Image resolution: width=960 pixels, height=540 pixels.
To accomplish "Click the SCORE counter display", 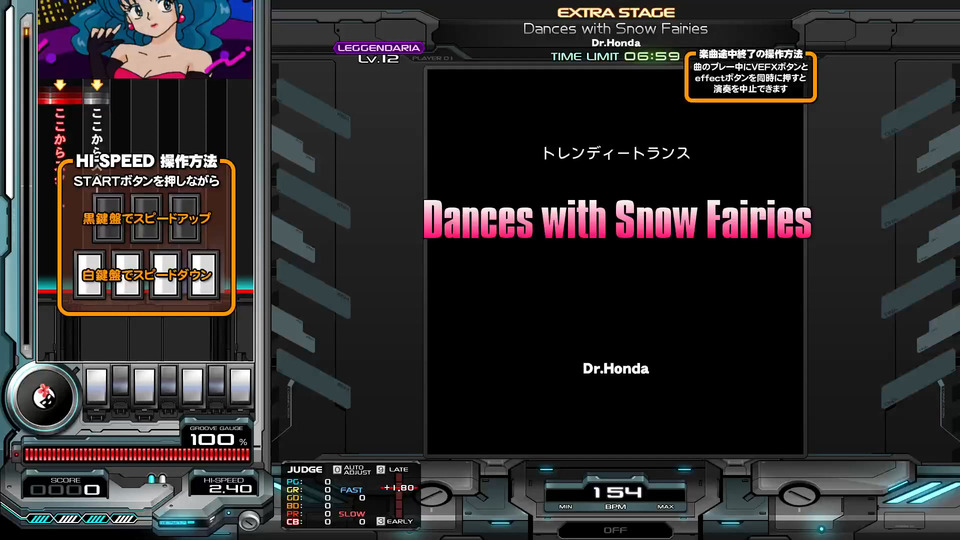I will (x=66, y=486).
